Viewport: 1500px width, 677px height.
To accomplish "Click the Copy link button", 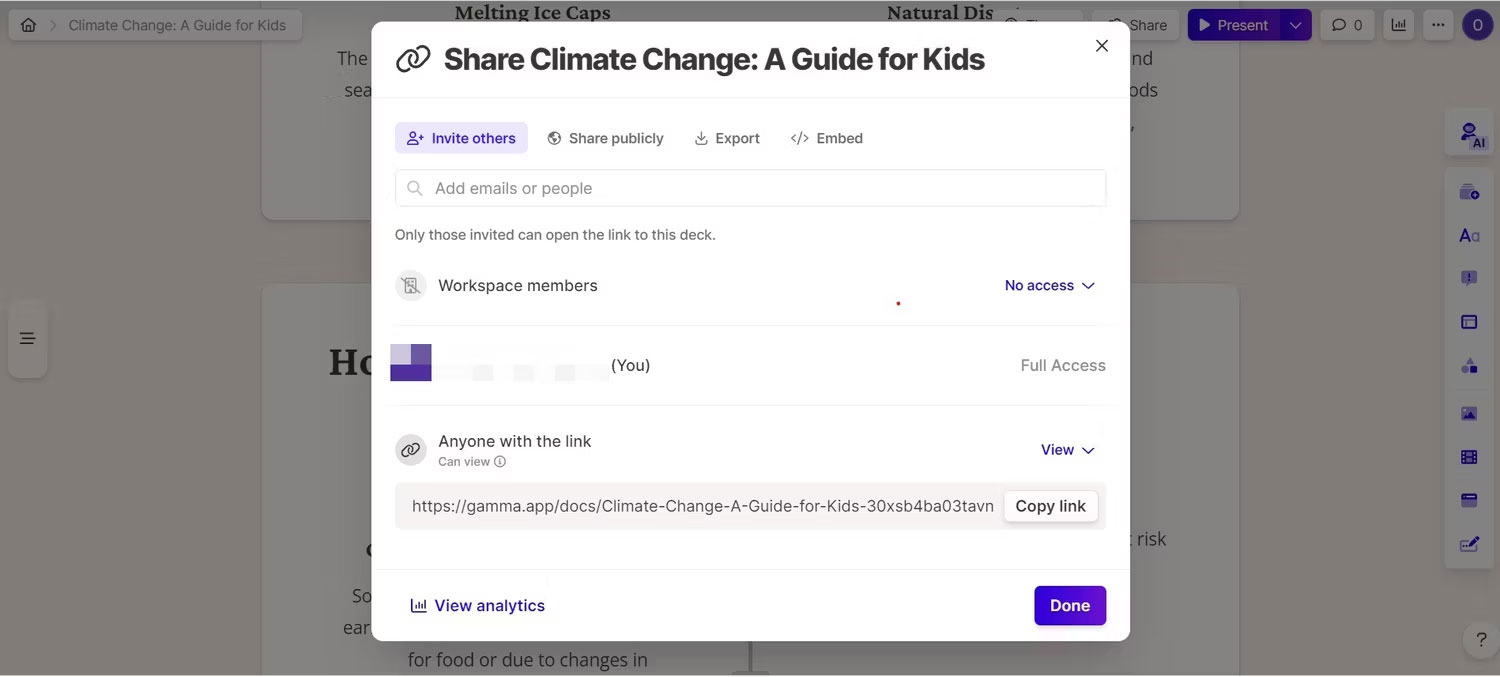I will [x=1050, y=506].
